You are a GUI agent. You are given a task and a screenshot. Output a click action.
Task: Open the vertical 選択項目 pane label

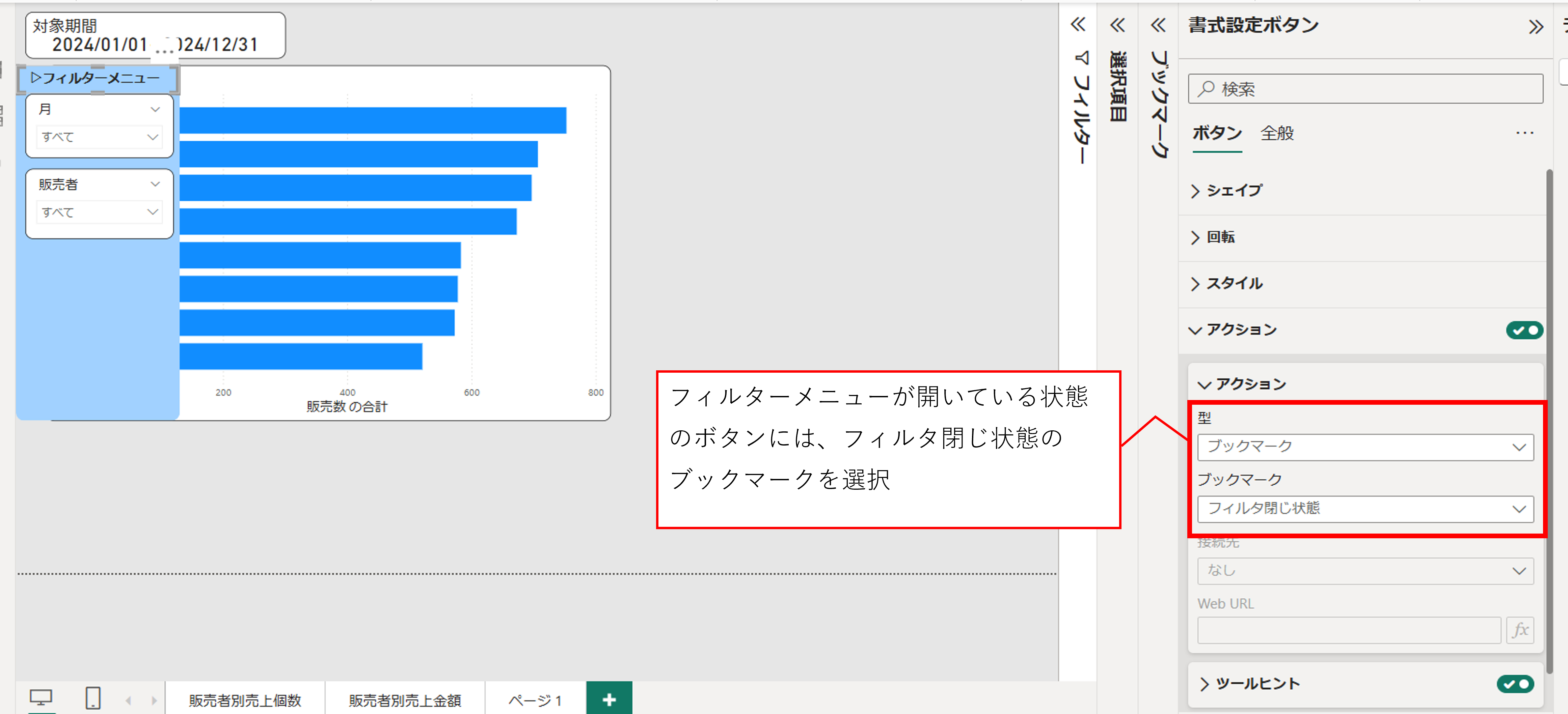(1118, 86)
